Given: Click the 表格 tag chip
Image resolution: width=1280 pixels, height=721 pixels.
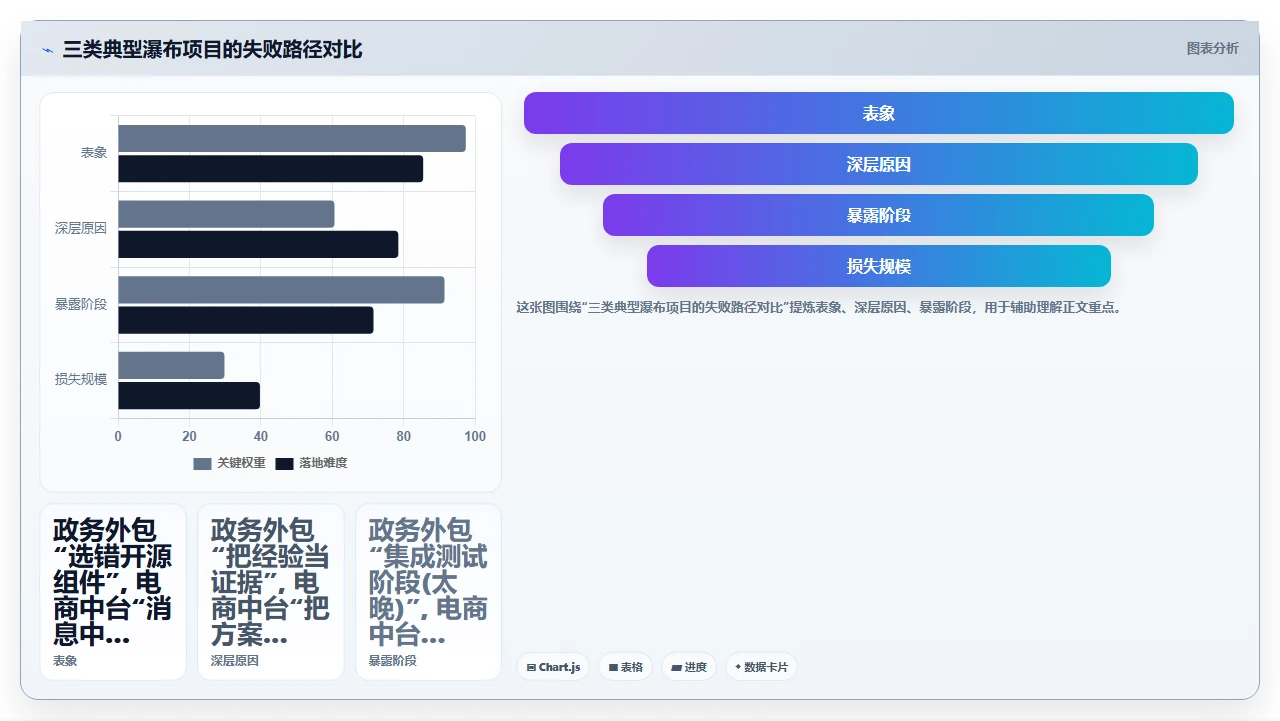Looking at the screenshot, I should tap(625, 667).
